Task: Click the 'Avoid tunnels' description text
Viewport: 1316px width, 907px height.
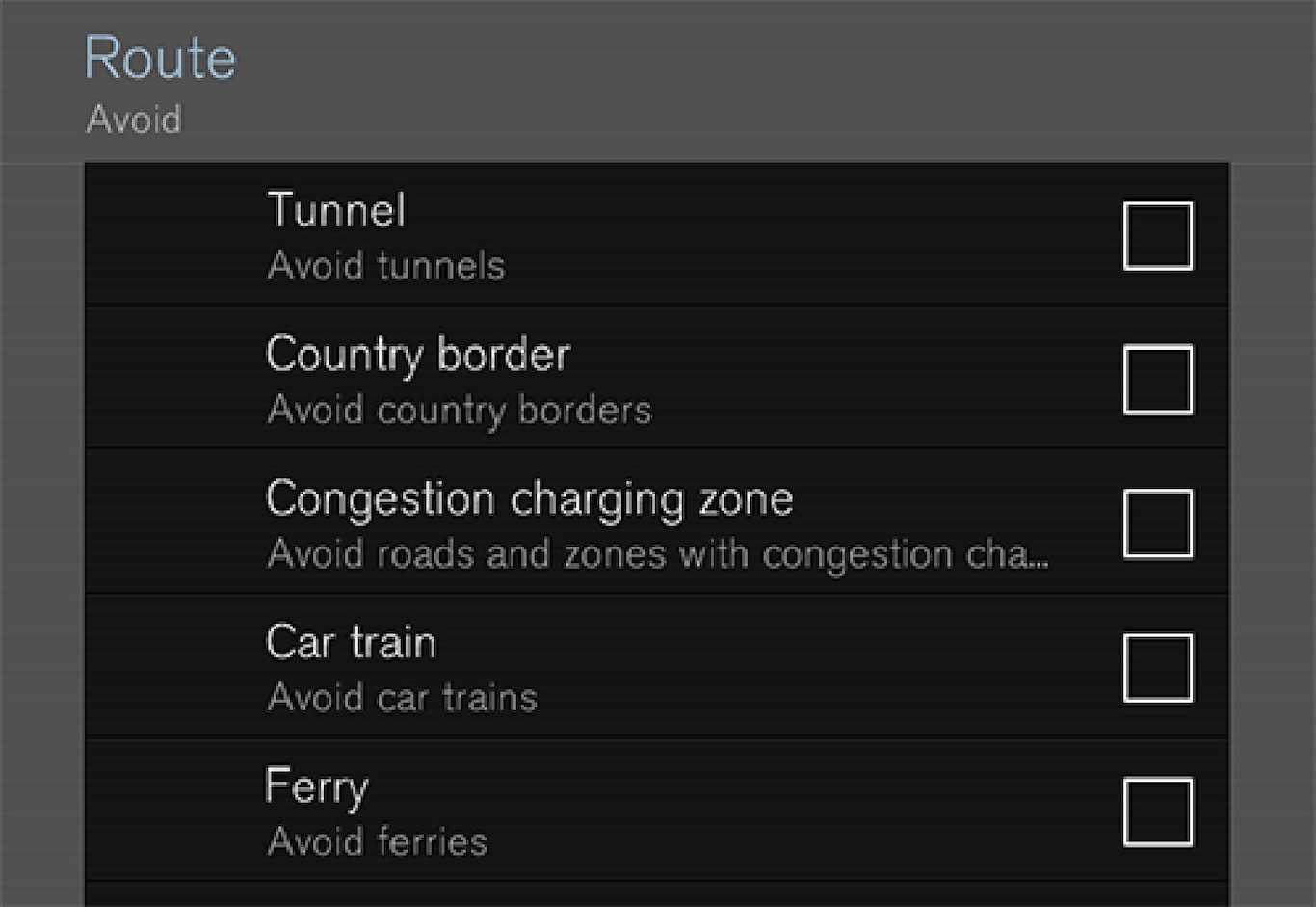Action: tap(385, 265)
